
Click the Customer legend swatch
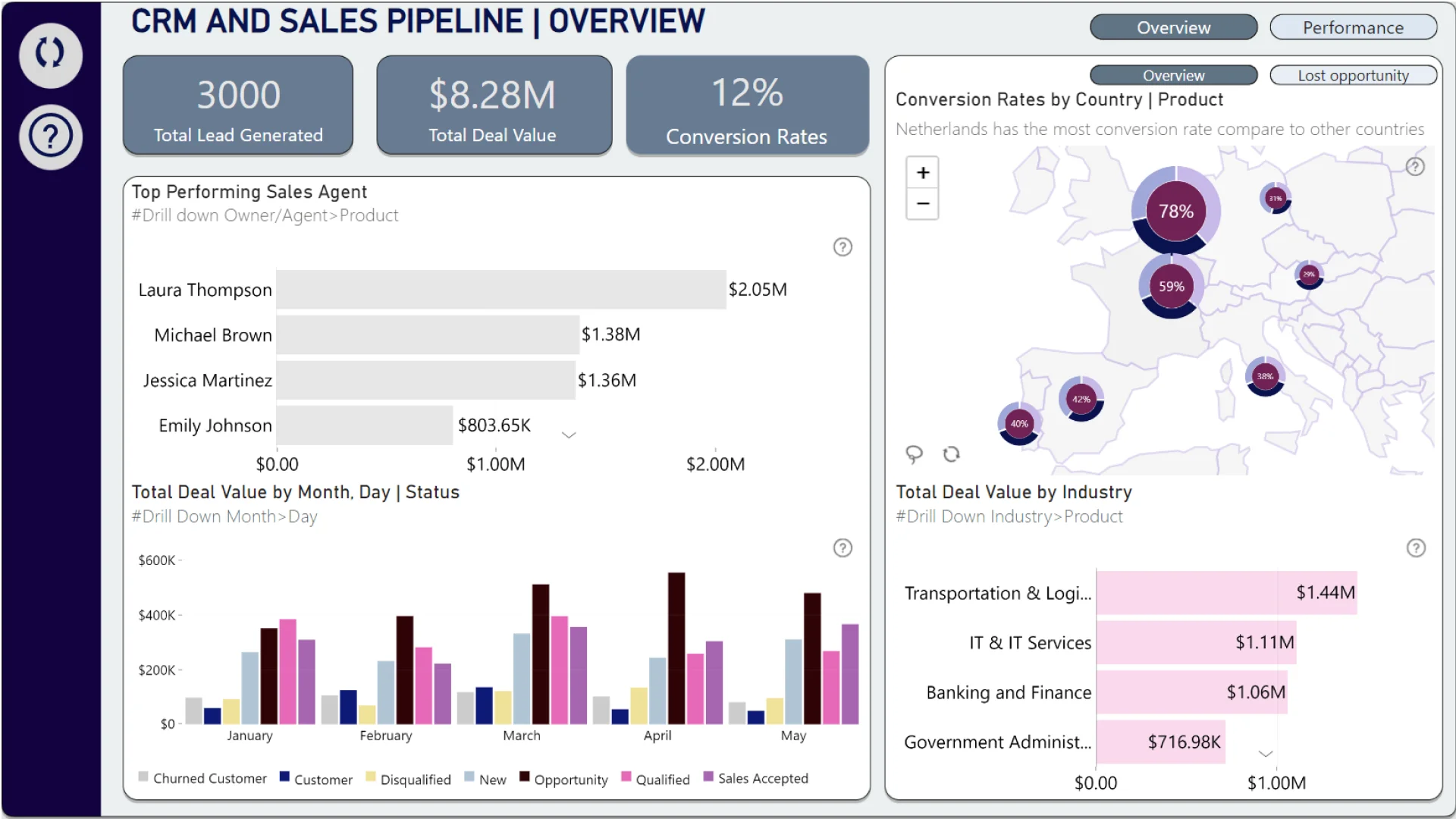(x=284, y=777)
